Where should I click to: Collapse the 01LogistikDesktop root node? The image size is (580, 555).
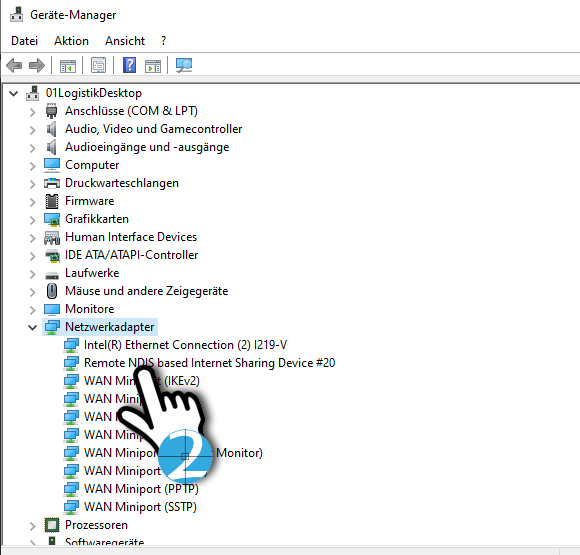[x=14, y=93]
